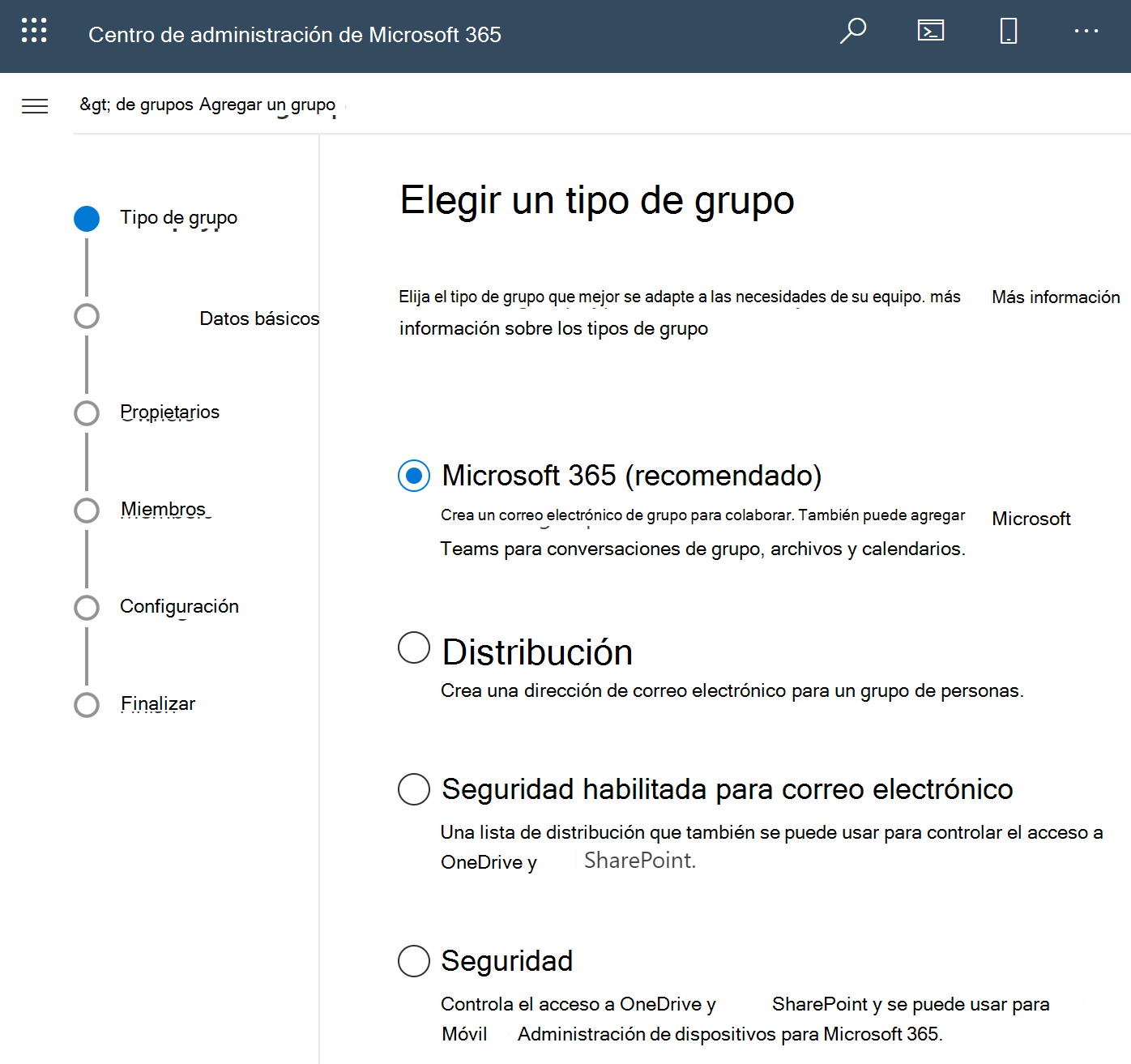Select the Microsoft 365 (recomendado) radio button
This screenshot has height=1064, width=1131.
pyautogui.click(x=414, y=476)
